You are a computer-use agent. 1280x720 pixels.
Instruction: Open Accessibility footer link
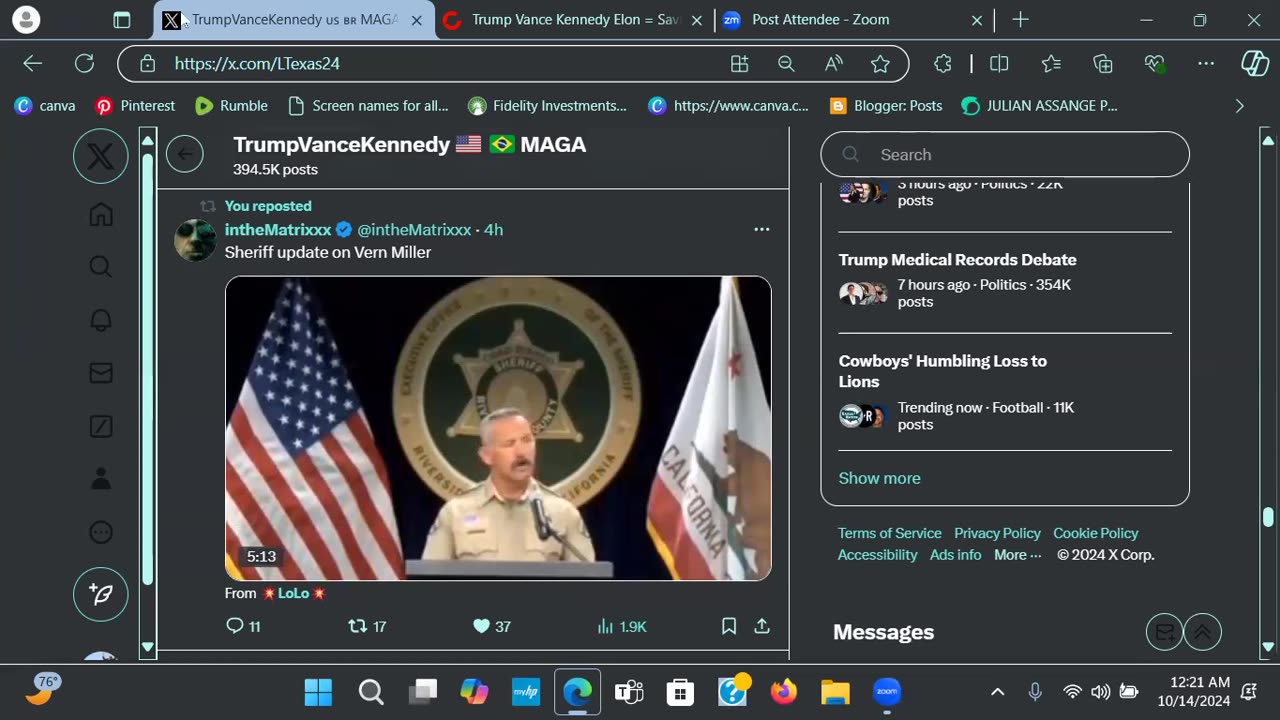point(878,555)
